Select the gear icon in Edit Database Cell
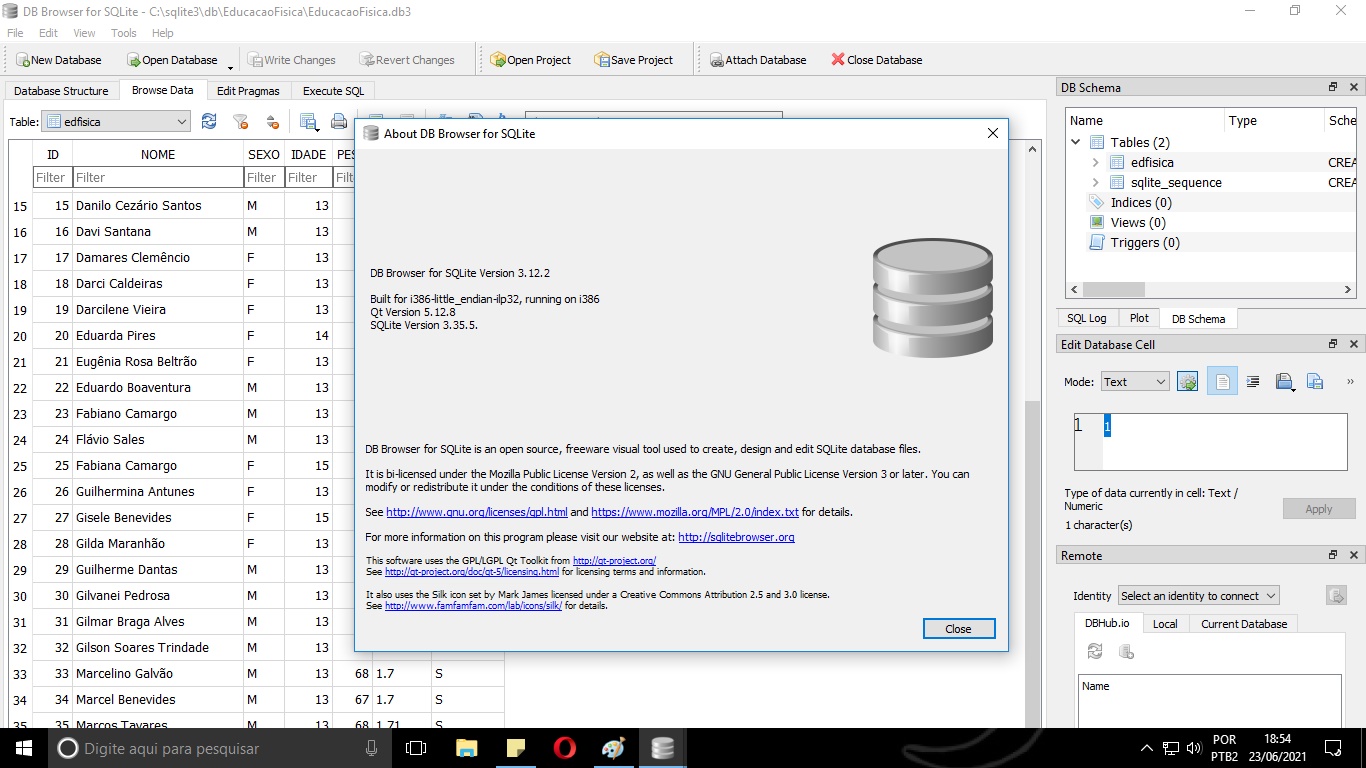Viewport: 1366px width, 768px height. pos(1187,381)
